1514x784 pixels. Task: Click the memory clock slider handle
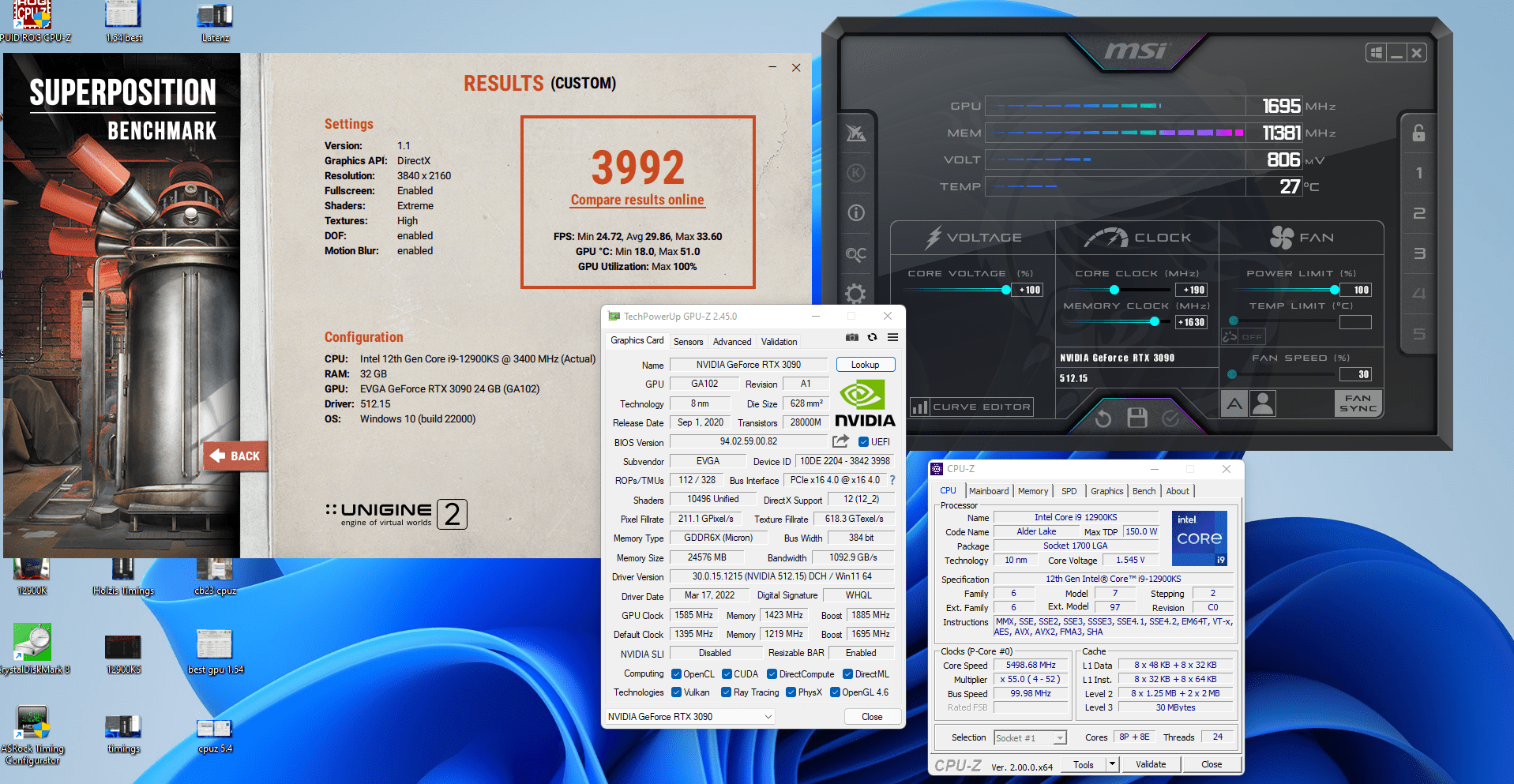point(1155,321)
